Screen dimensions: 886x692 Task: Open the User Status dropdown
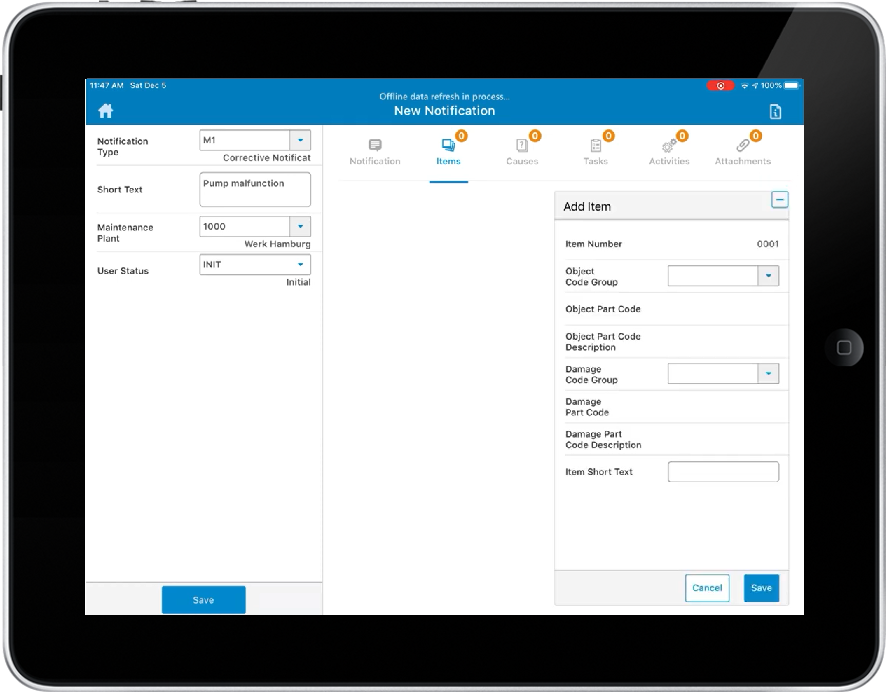point(300,265)
